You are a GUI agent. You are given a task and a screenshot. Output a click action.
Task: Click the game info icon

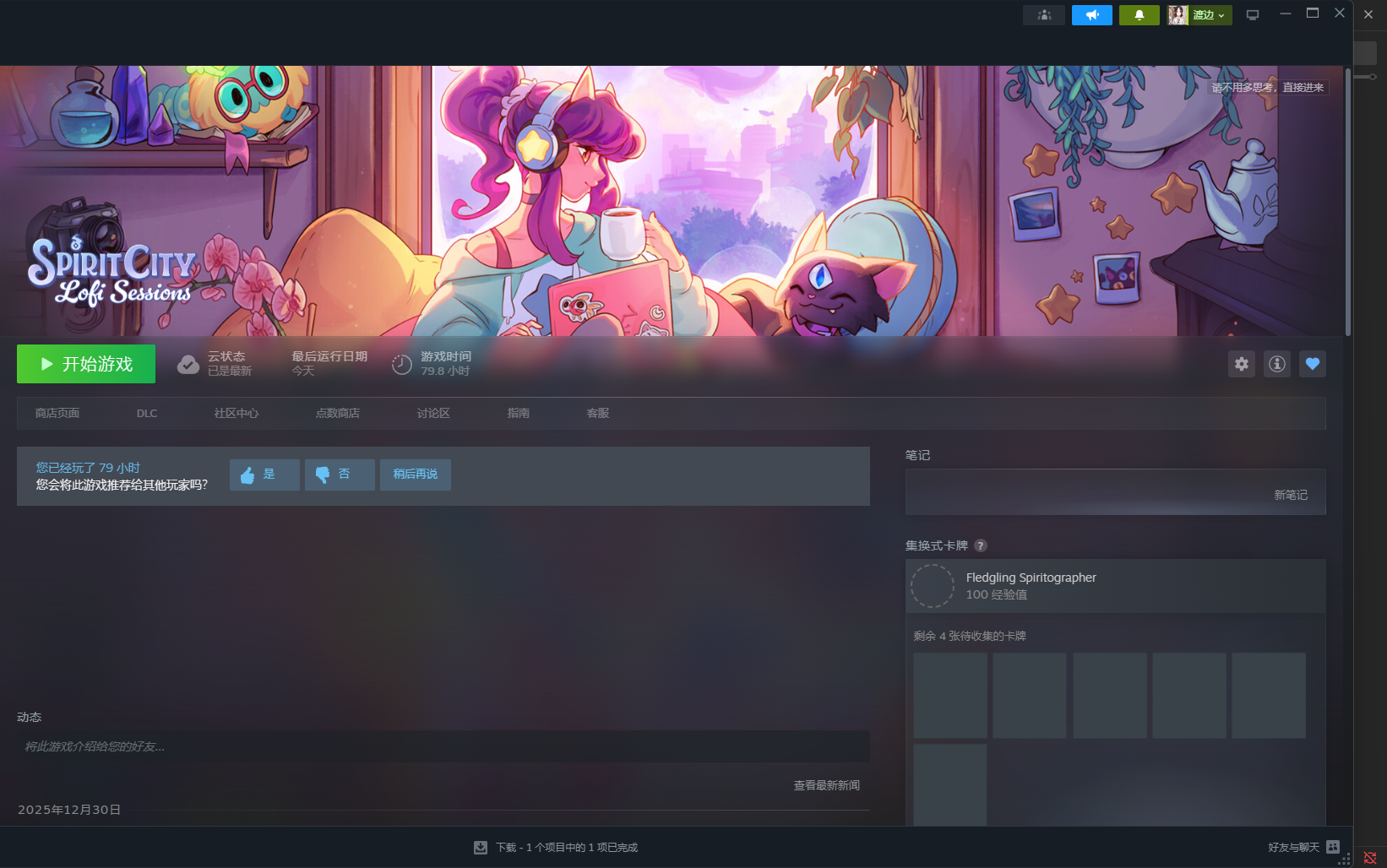click(x=1276, y=364)
